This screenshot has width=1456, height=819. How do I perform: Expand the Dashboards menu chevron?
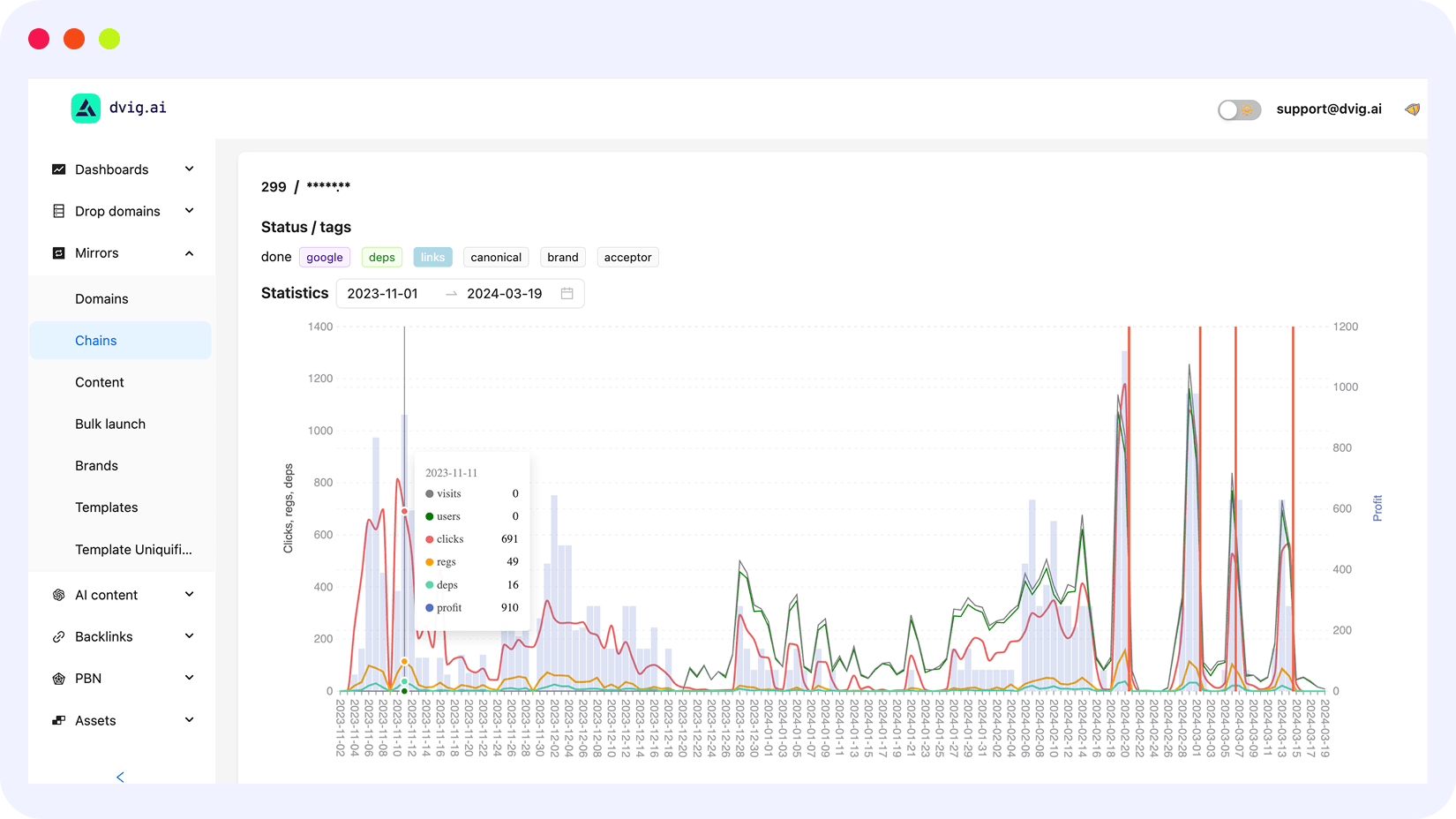coord(189,169)
